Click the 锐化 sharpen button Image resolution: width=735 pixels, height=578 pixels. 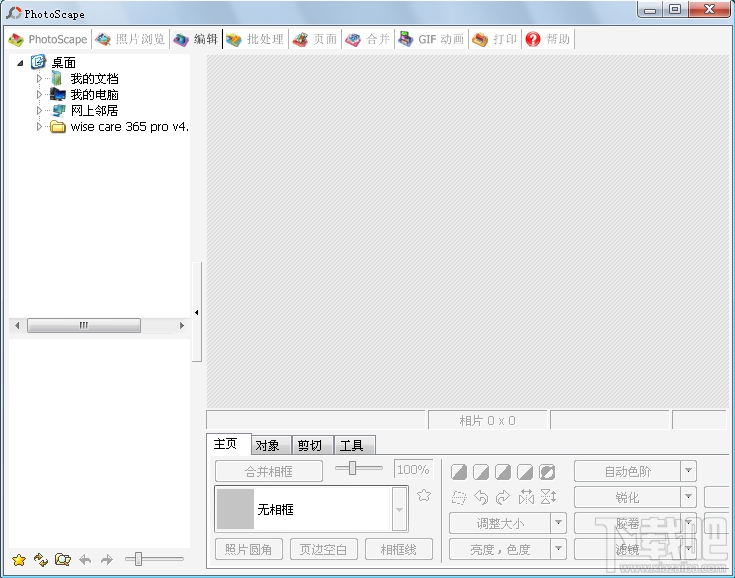coord(627,497)
